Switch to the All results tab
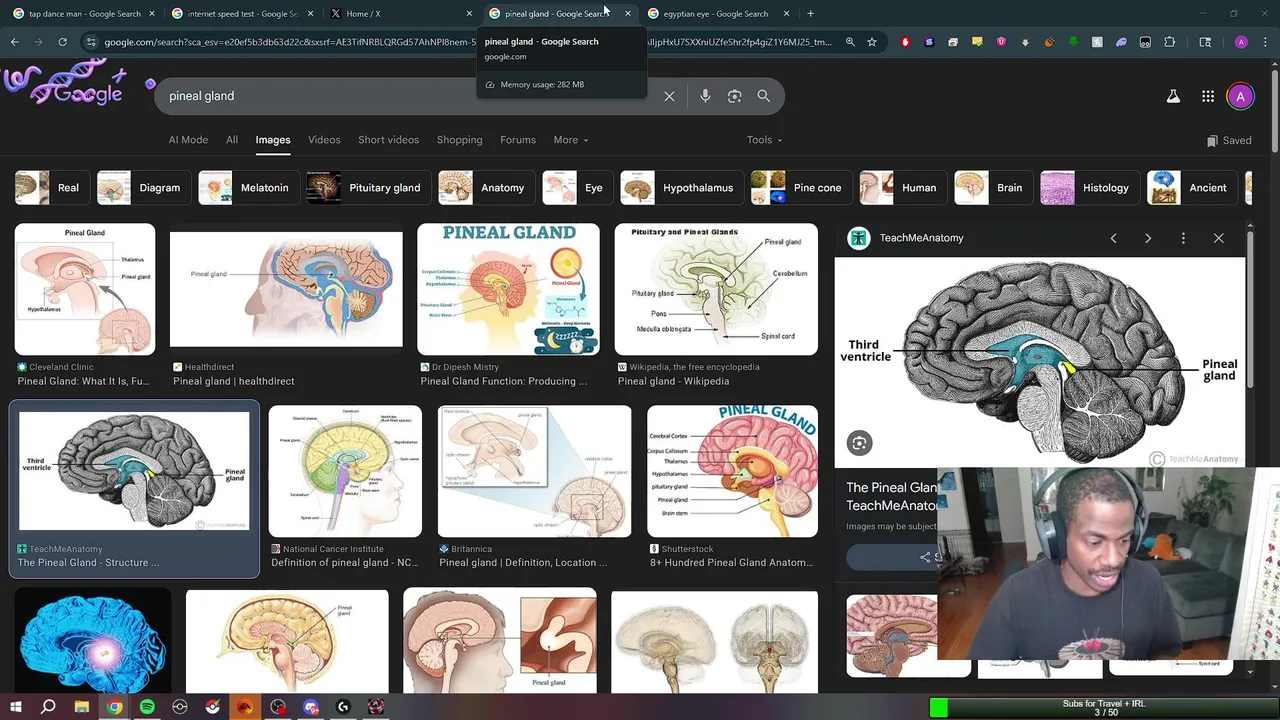Image resolution: width=1280 pixels, height=720 pixels. coord(232,140)
